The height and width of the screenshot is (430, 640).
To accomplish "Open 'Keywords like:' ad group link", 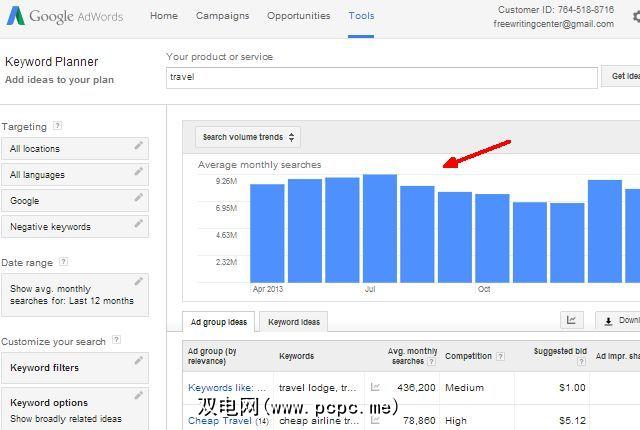I will pos(227,388).
